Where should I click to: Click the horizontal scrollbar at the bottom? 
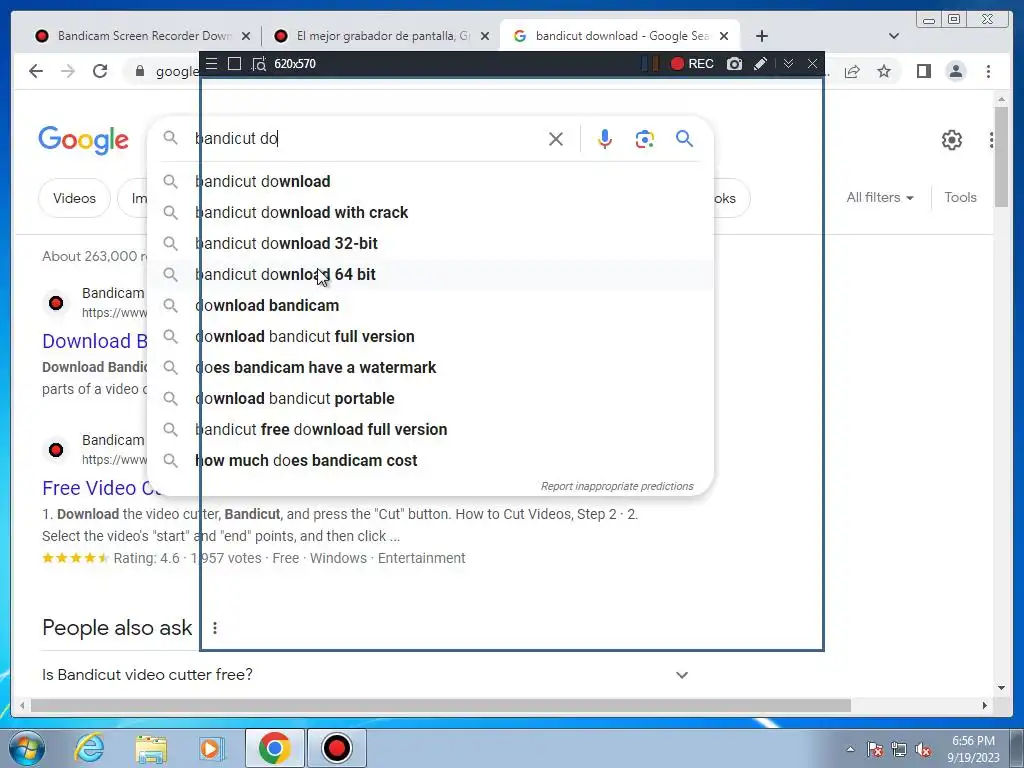pos(441,705)
